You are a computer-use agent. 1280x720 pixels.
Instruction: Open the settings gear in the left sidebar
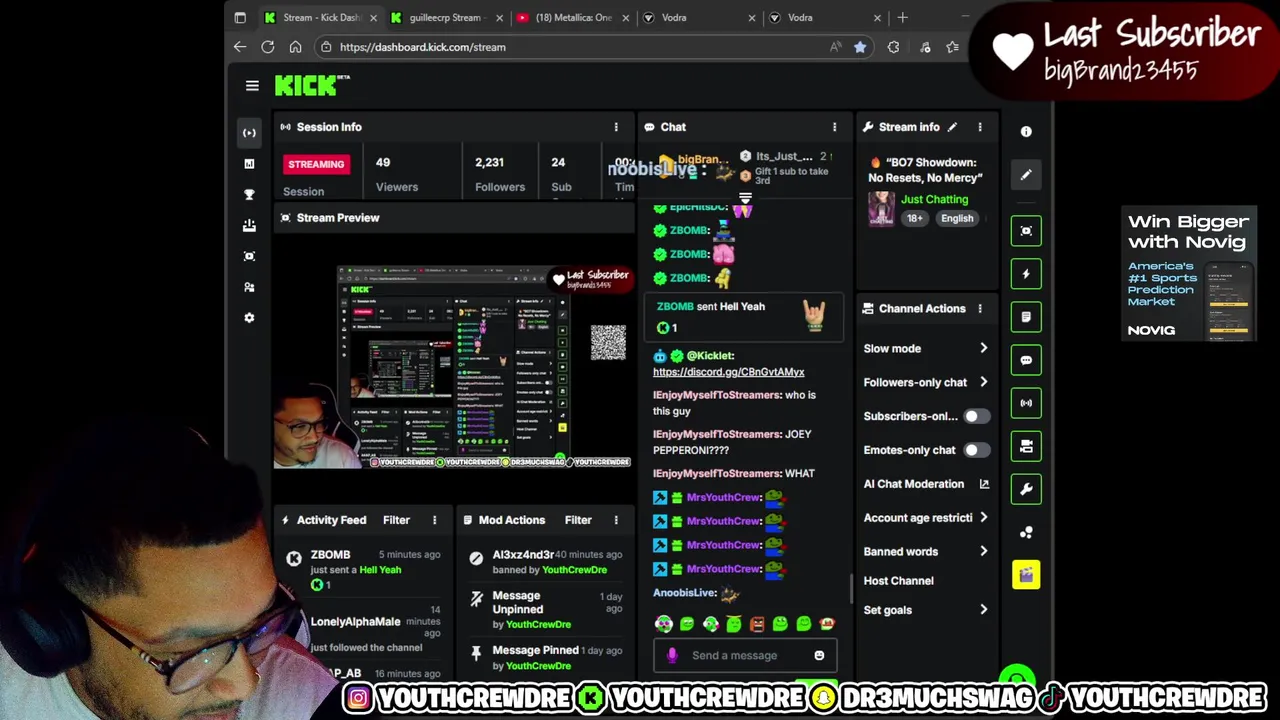249,318
